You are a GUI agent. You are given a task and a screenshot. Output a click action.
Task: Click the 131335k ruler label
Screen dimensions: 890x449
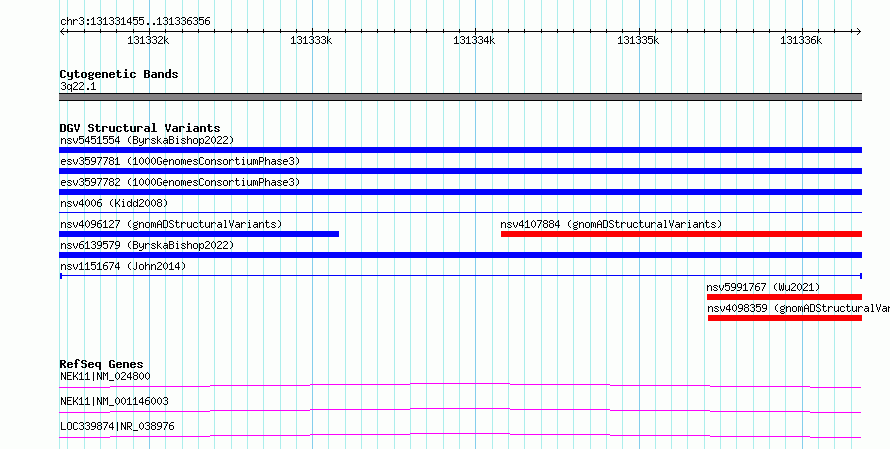click(638, 40)
